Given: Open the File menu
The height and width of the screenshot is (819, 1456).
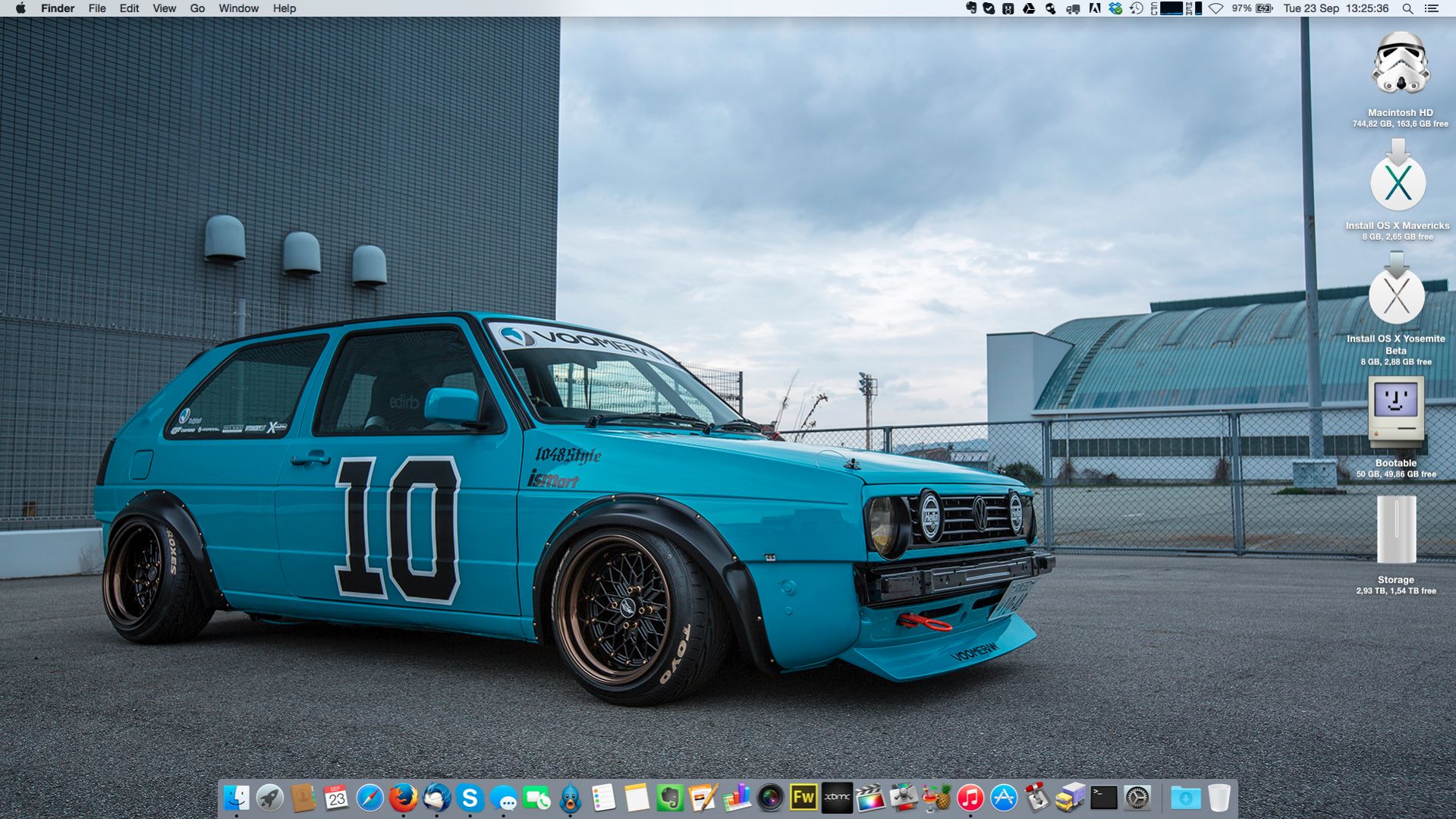Looking at the screenshot, I should point(97,8).
